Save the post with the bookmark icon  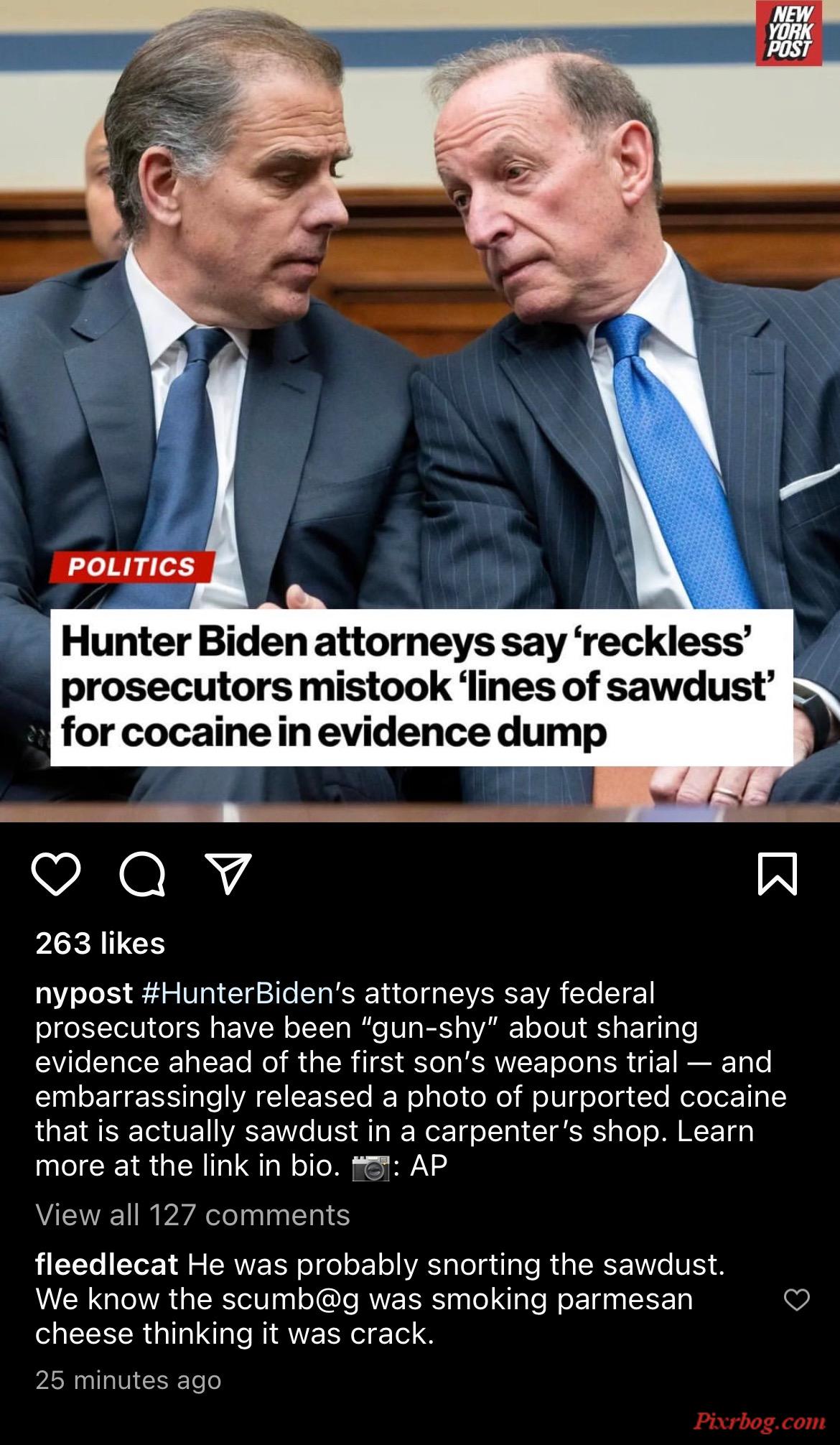[x=778, y=874]
